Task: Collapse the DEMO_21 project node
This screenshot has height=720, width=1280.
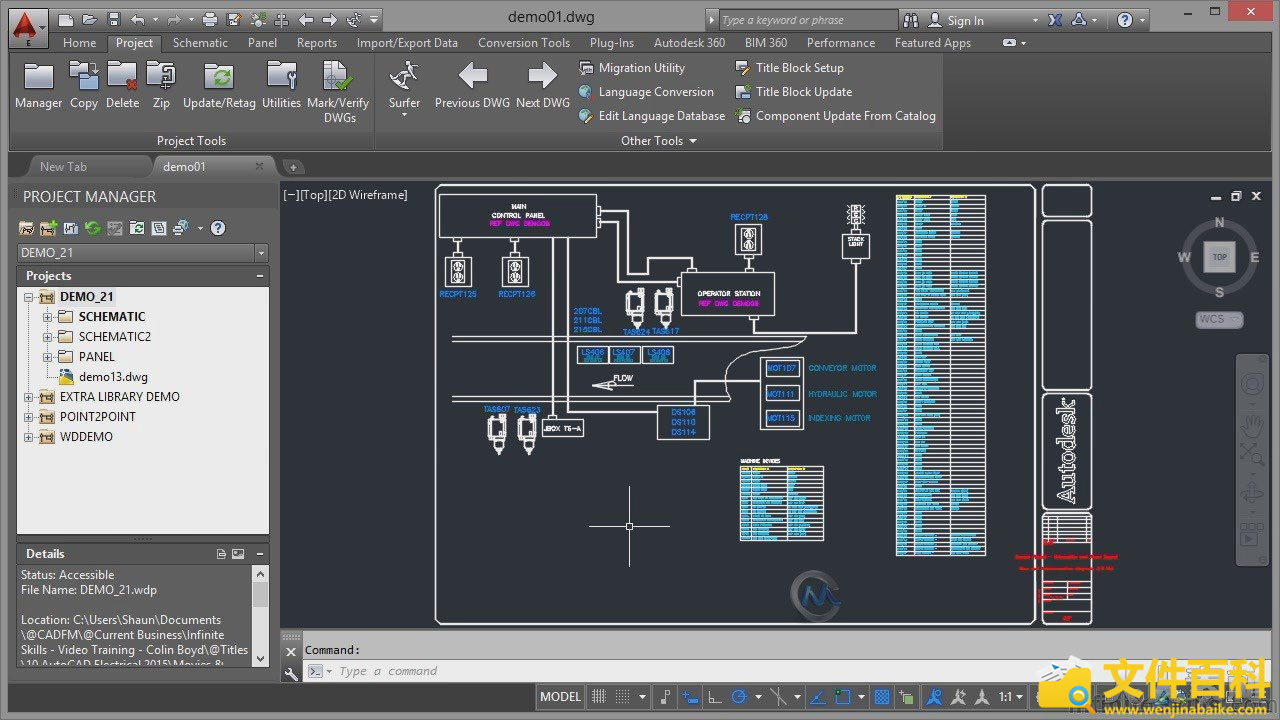Action: click(29, 297)
